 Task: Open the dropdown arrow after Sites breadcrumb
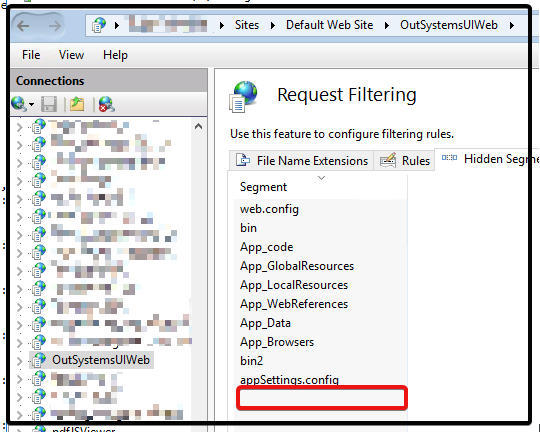273,25
